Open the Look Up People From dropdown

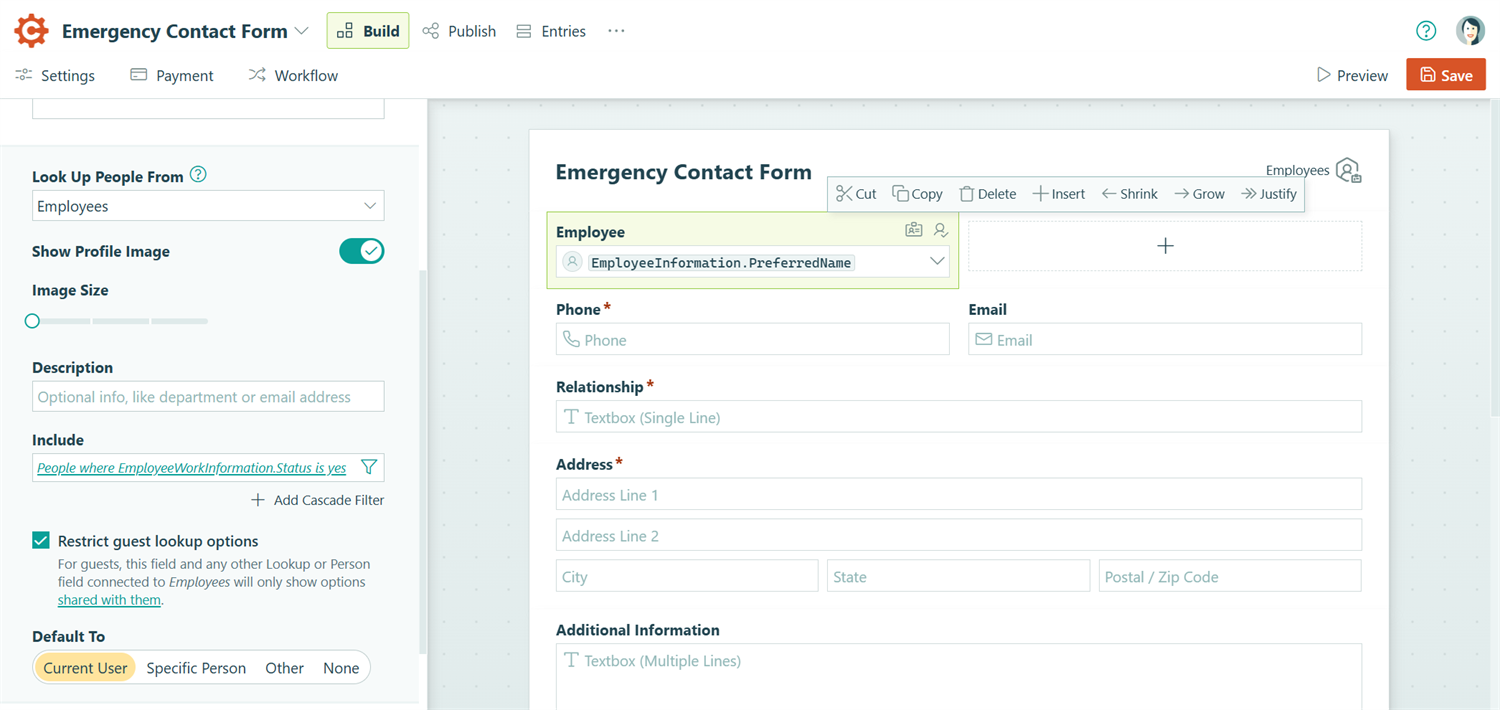[x=208, y=206]
